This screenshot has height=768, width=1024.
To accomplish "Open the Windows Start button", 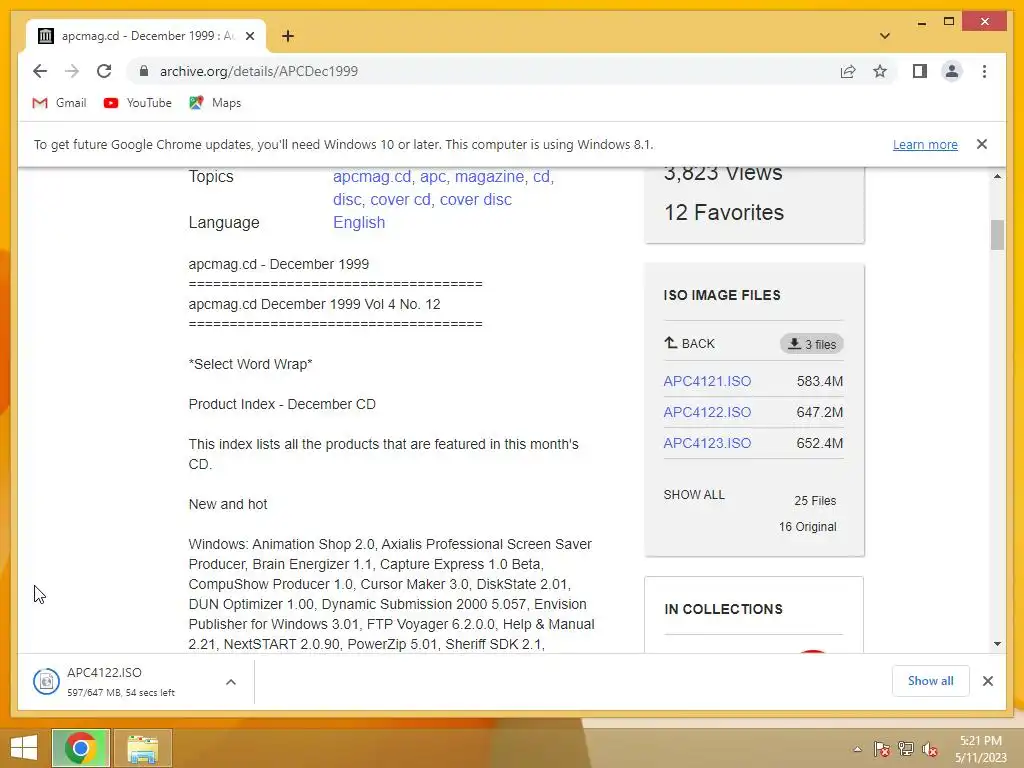I will coord(24,748).
